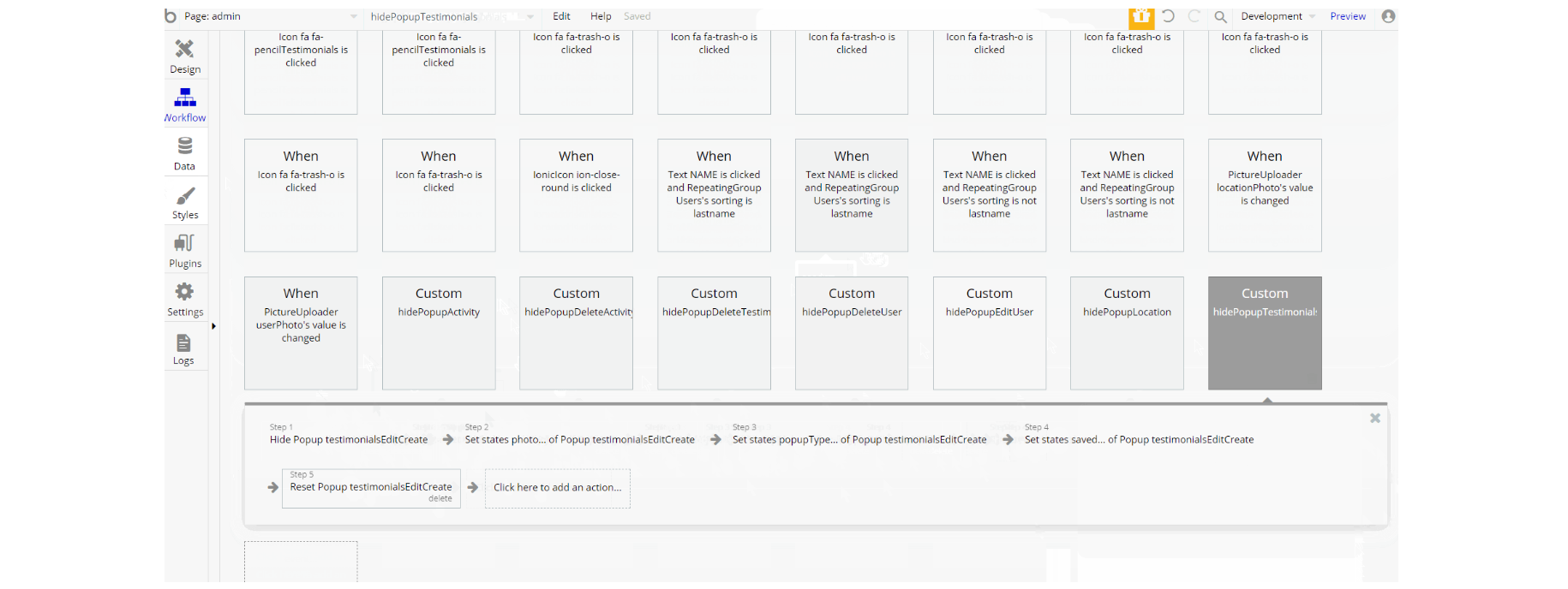Open the Logs icon

point(183,342)
